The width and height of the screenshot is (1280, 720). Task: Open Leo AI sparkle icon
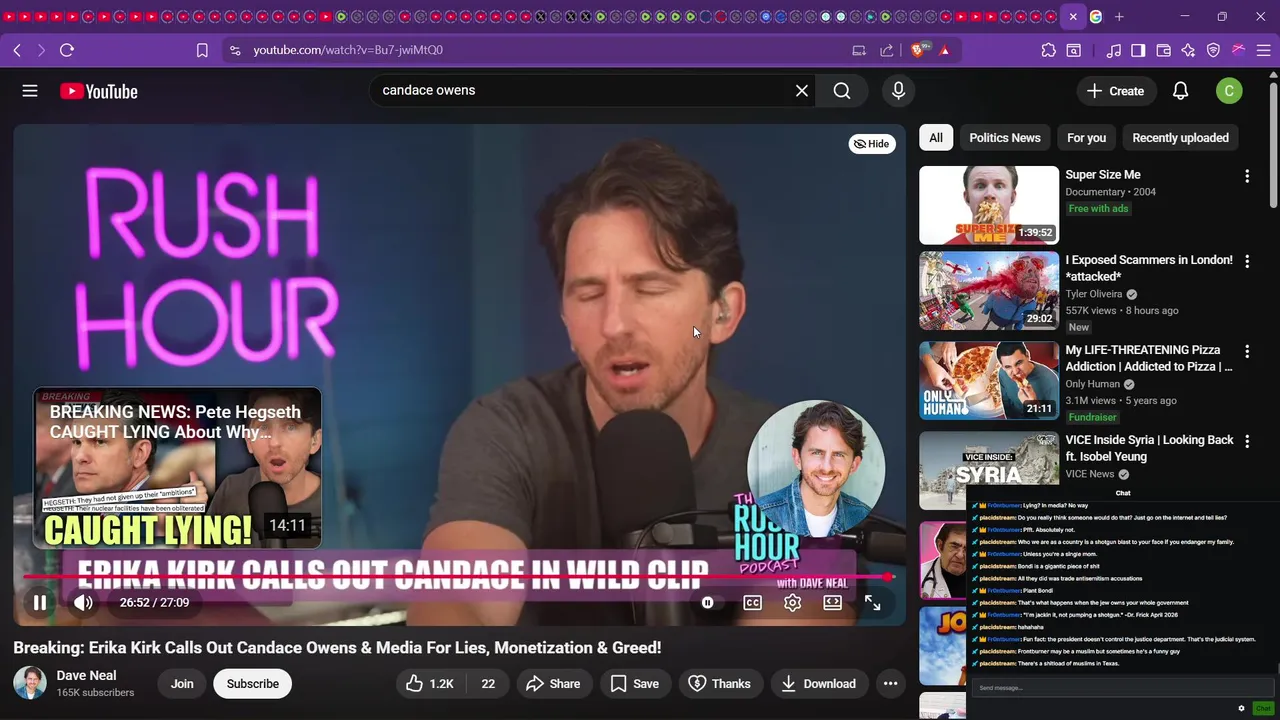coord(1188,50)
